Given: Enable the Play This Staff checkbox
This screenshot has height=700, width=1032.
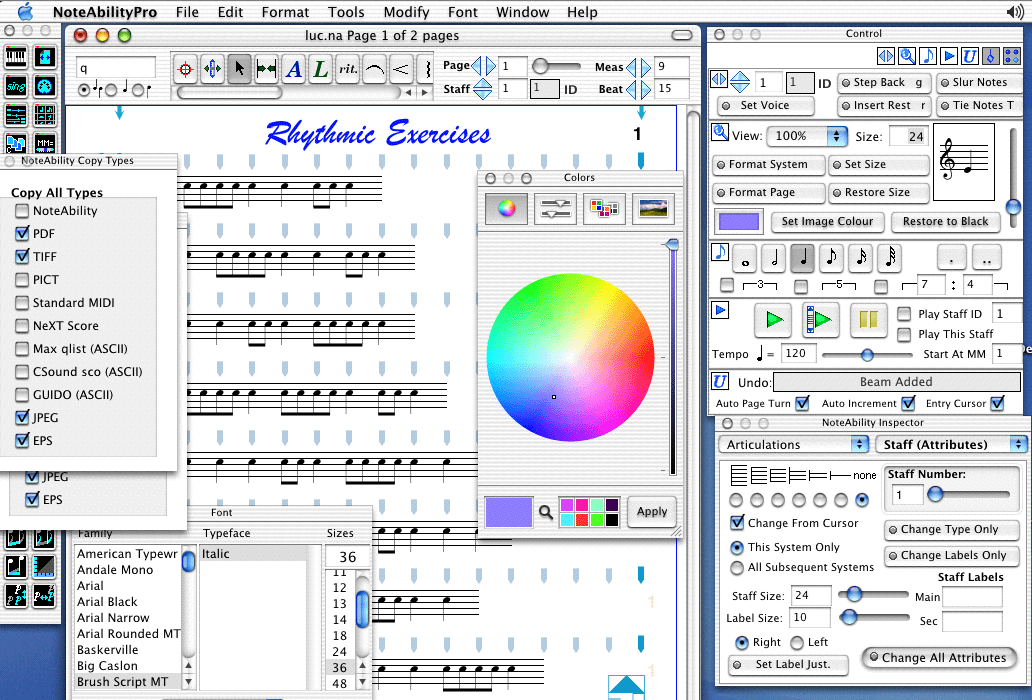Looking at the screenshot, I should point(904,334).
